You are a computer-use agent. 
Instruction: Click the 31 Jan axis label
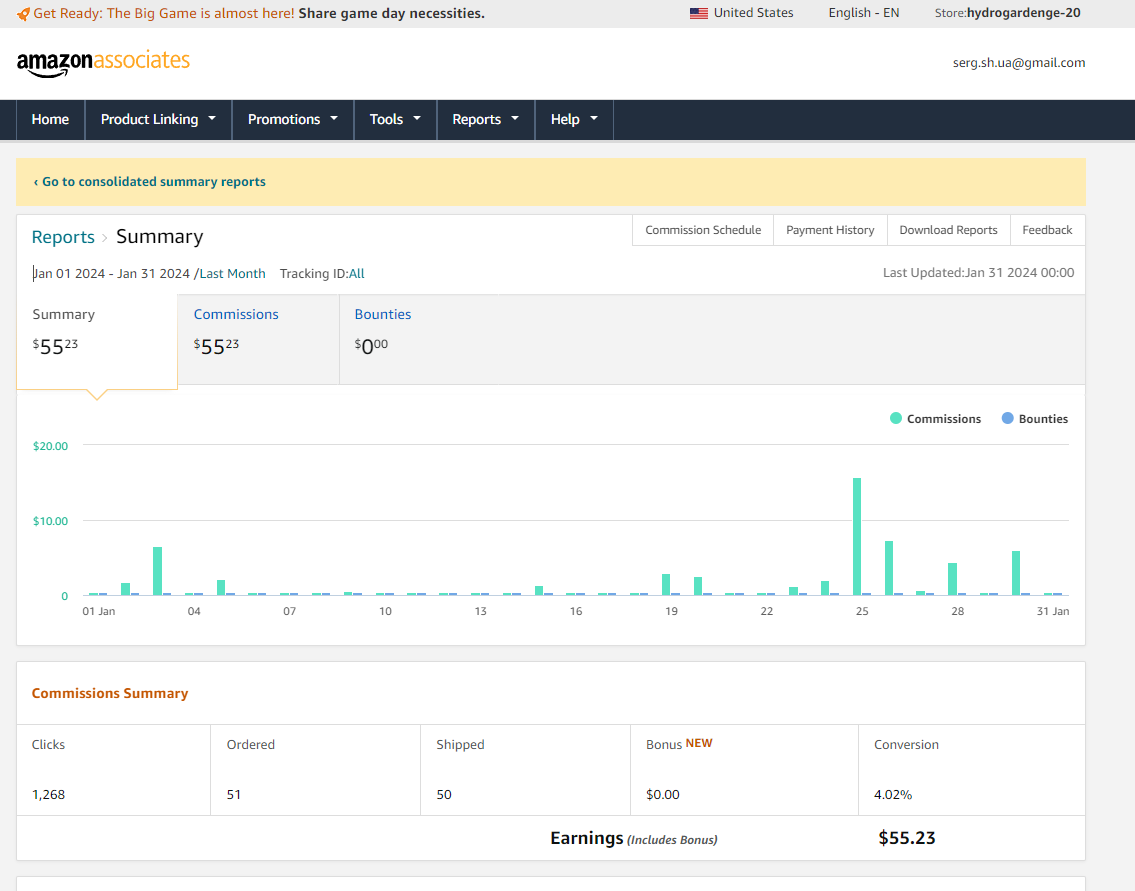click(1052, 612)
